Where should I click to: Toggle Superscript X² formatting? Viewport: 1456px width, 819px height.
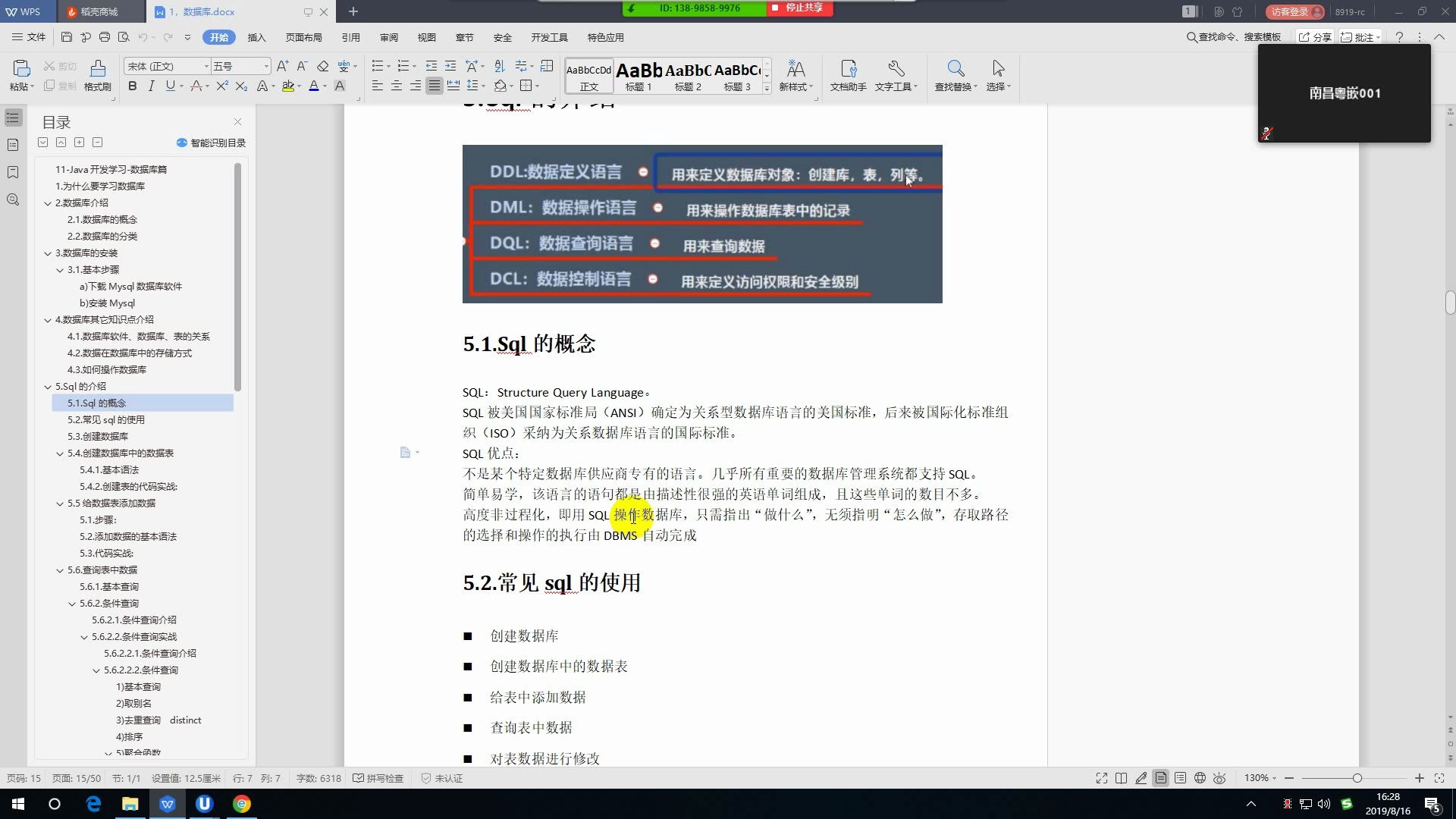221,86
